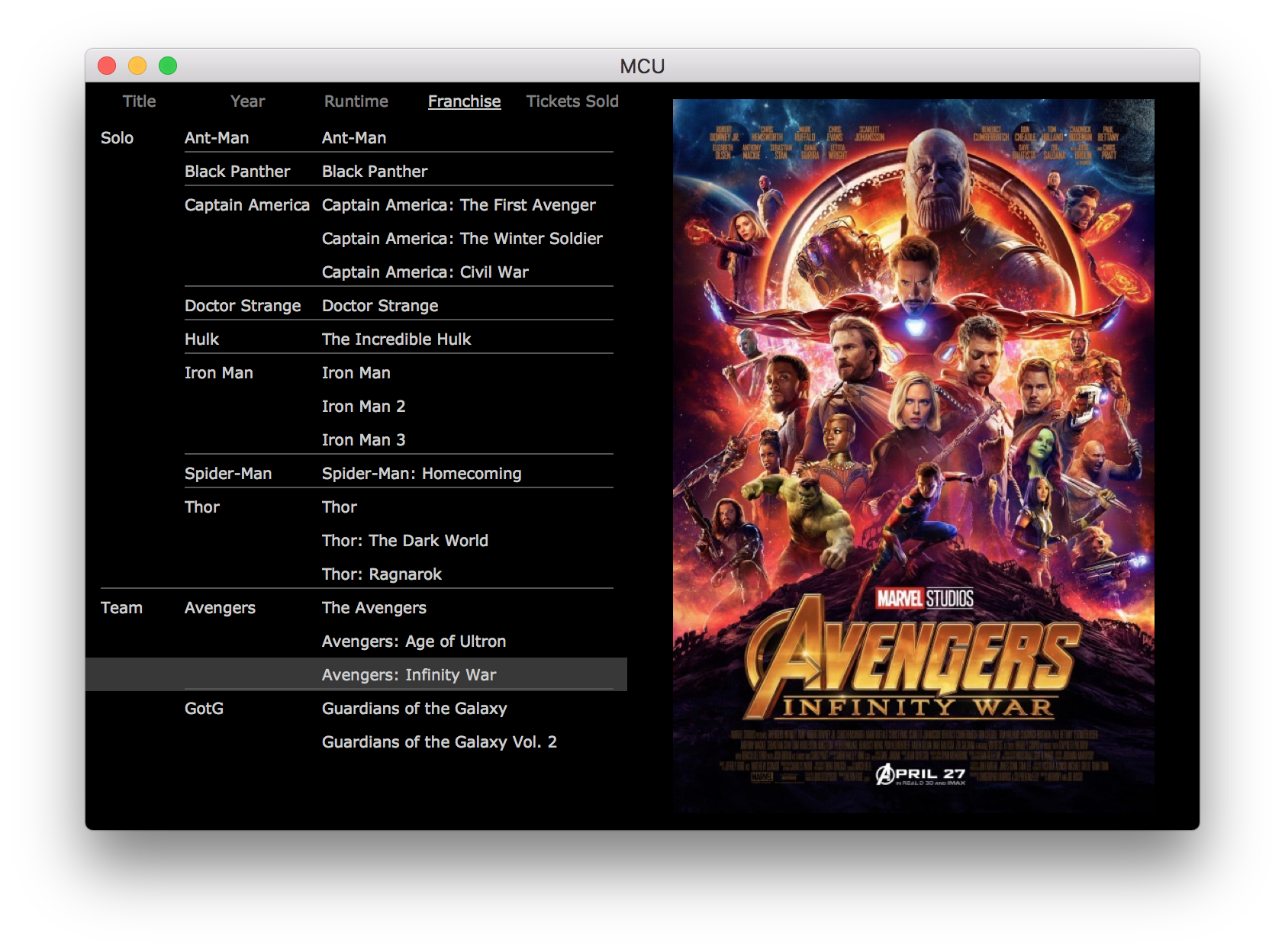Sort movies by Year column
1285x952 pixels.
[247, 101]
